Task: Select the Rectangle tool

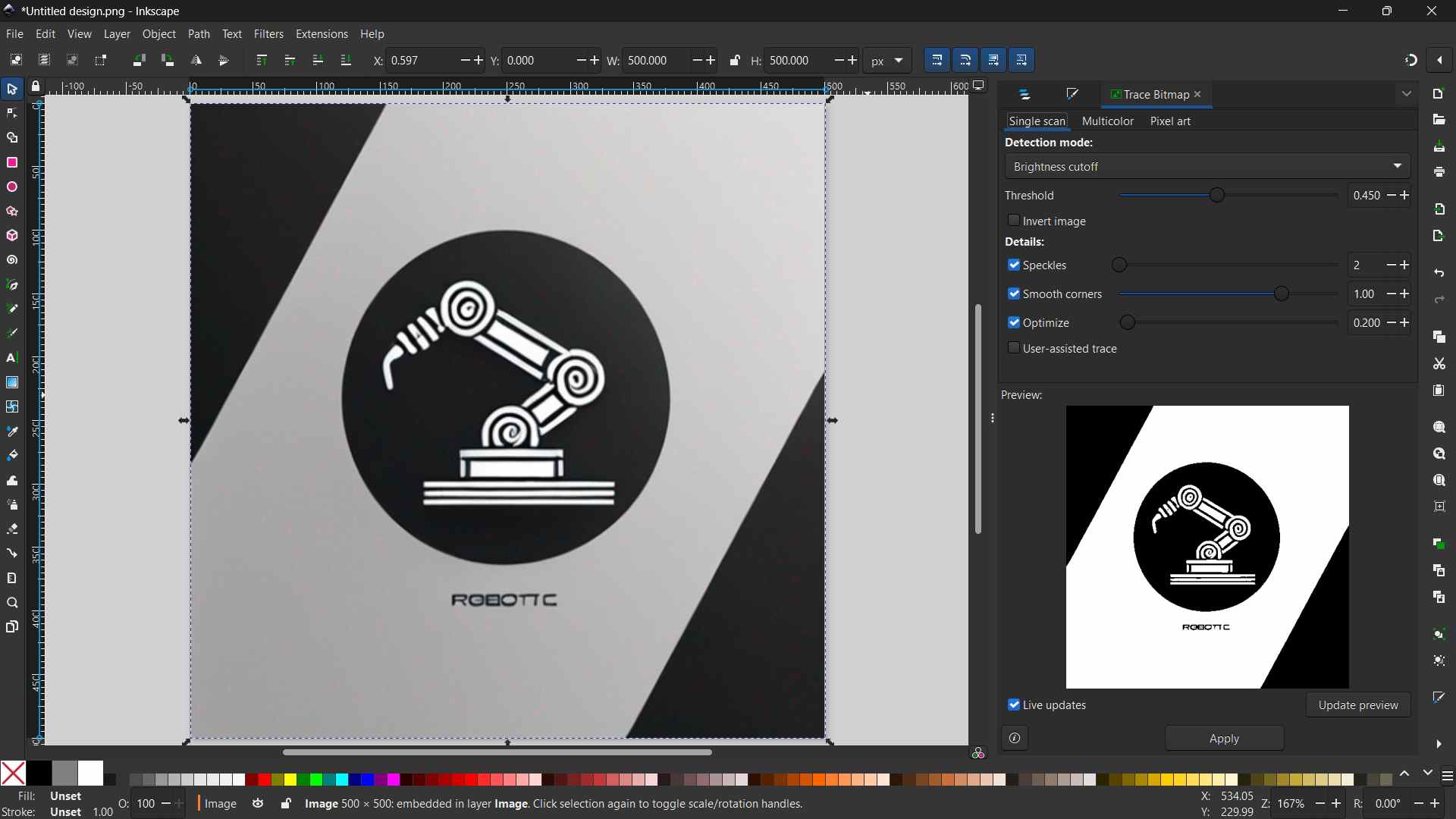Action: coord(12,163)
